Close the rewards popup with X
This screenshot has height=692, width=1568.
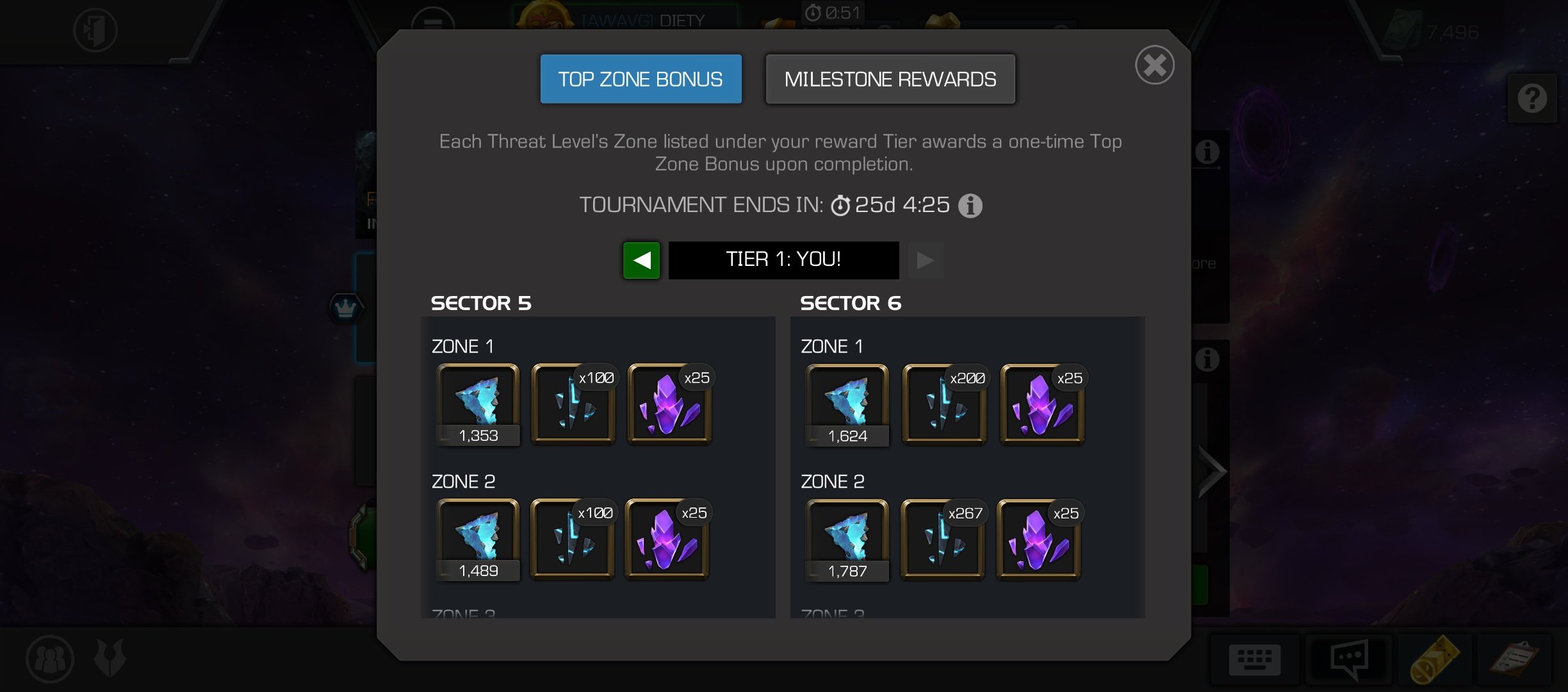point(1154,65)
